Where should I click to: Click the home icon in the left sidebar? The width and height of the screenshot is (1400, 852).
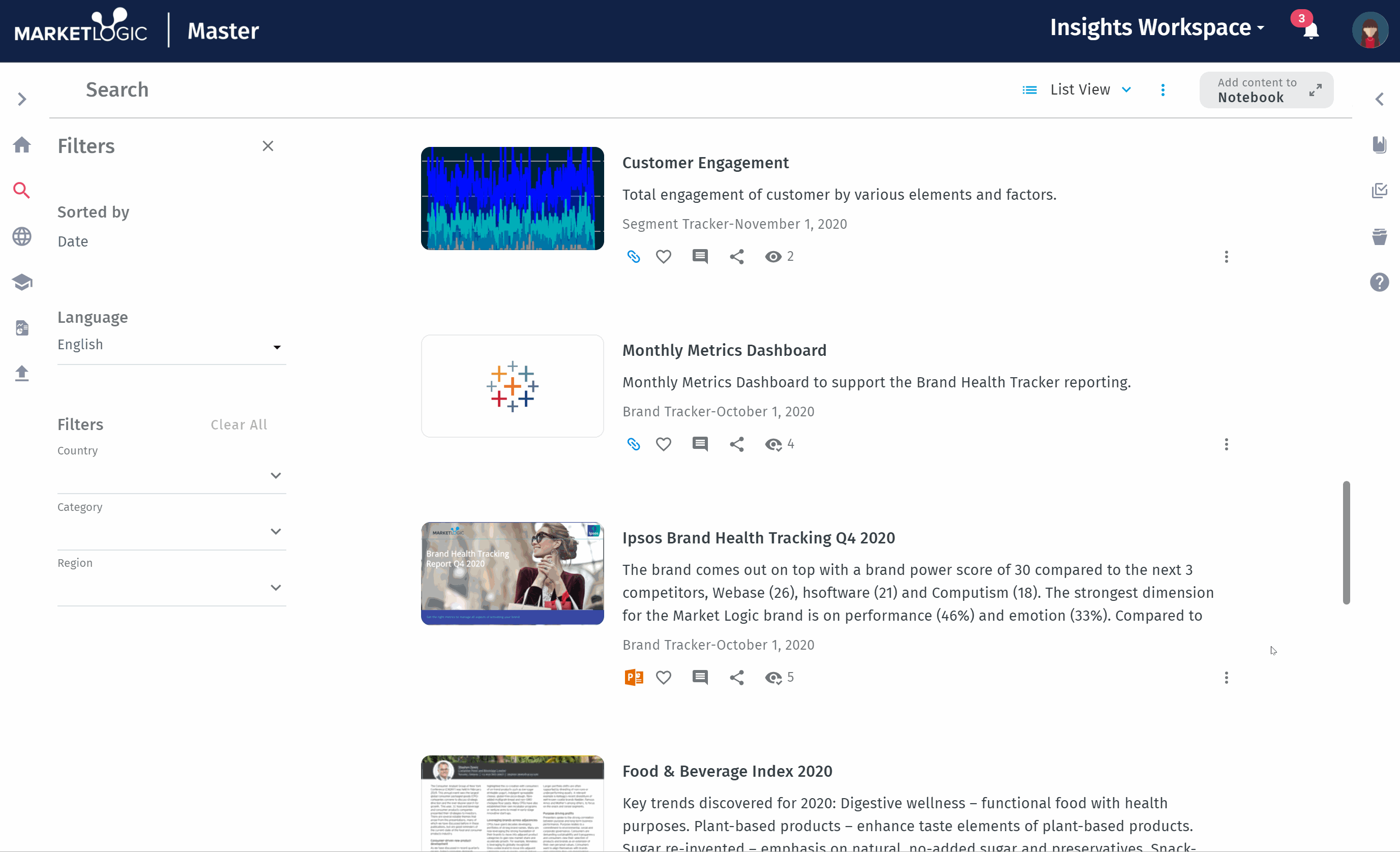pyautogui.click(x=22, y=143)
